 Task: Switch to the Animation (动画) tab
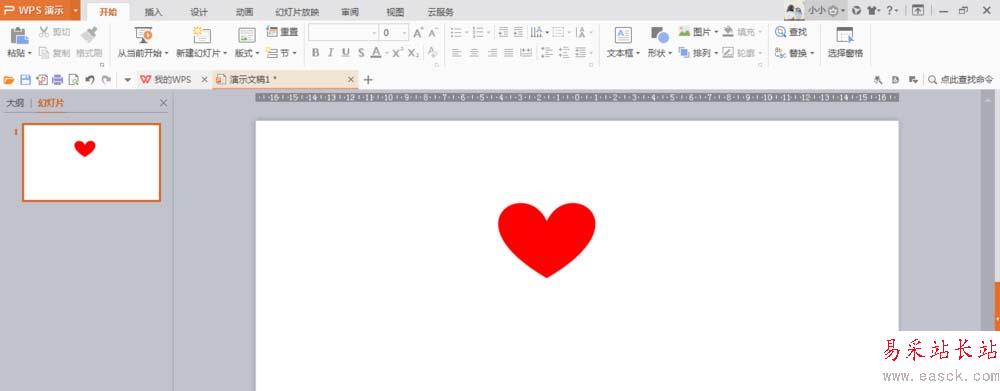(244, 12)
